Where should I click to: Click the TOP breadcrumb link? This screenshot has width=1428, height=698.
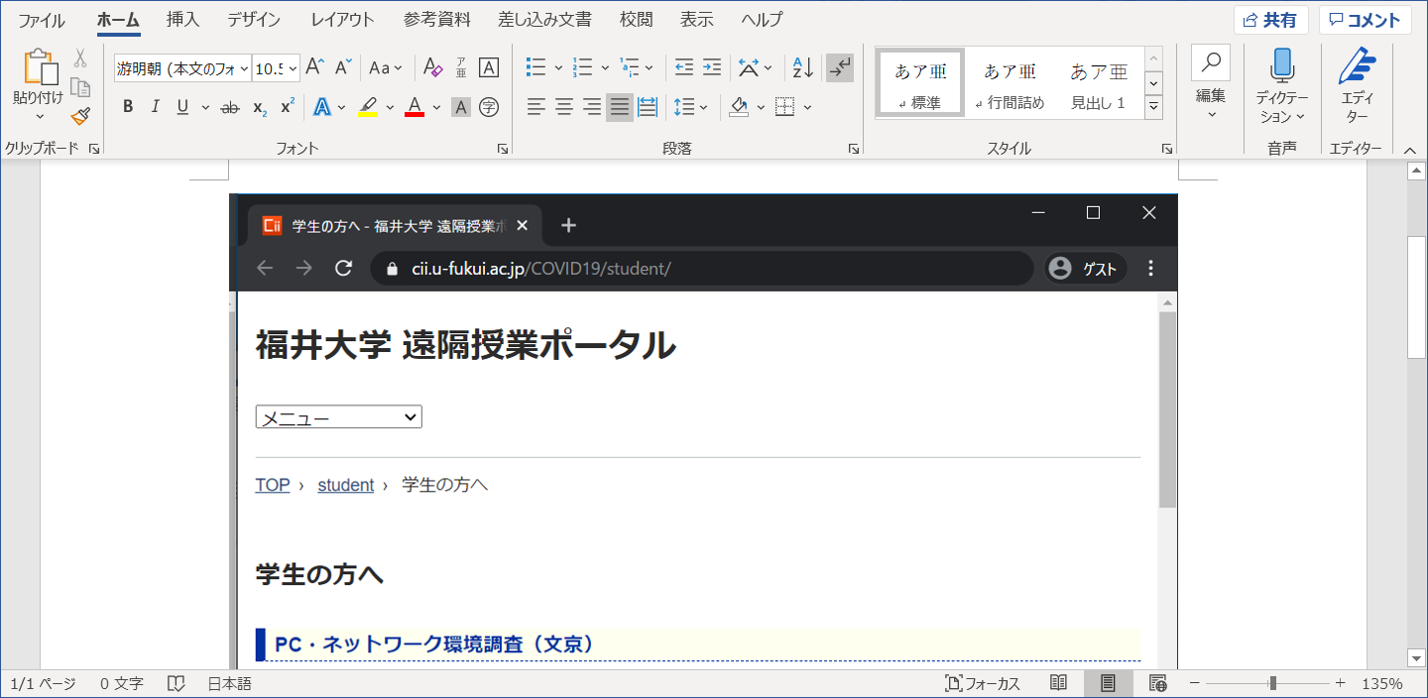[272, 485]
